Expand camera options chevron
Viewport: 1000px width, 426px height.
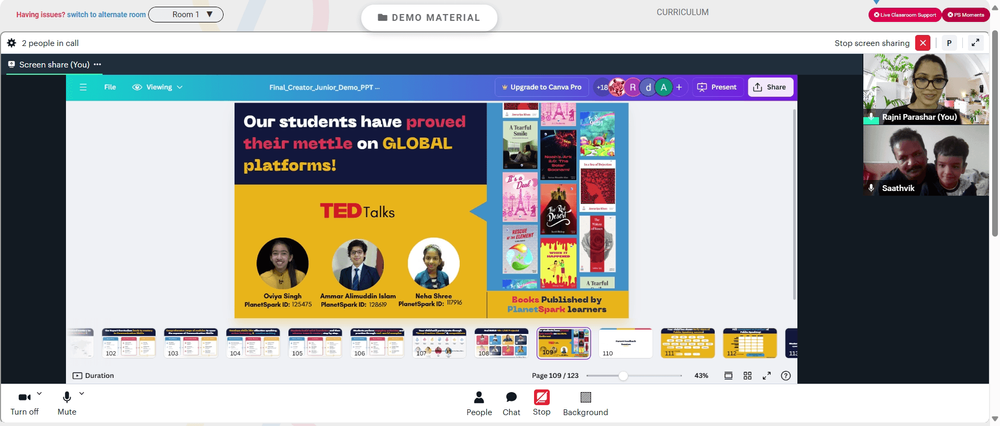pos(40,393)
